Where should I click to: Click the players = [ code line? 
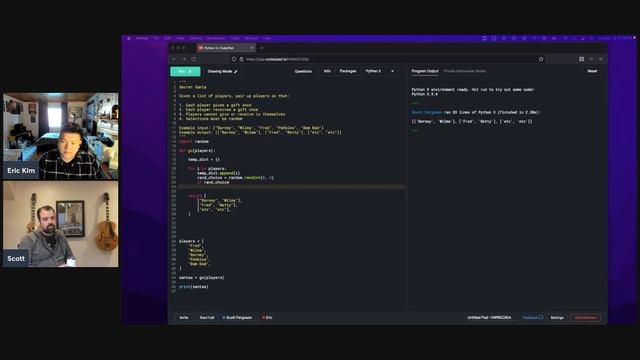(x=191, y=241)
